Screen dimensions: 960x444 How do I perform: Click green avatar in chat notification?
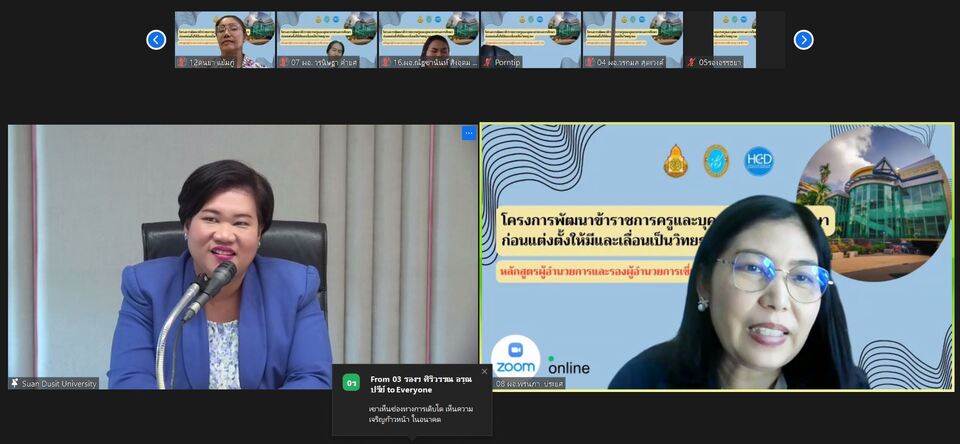point(351,383)
